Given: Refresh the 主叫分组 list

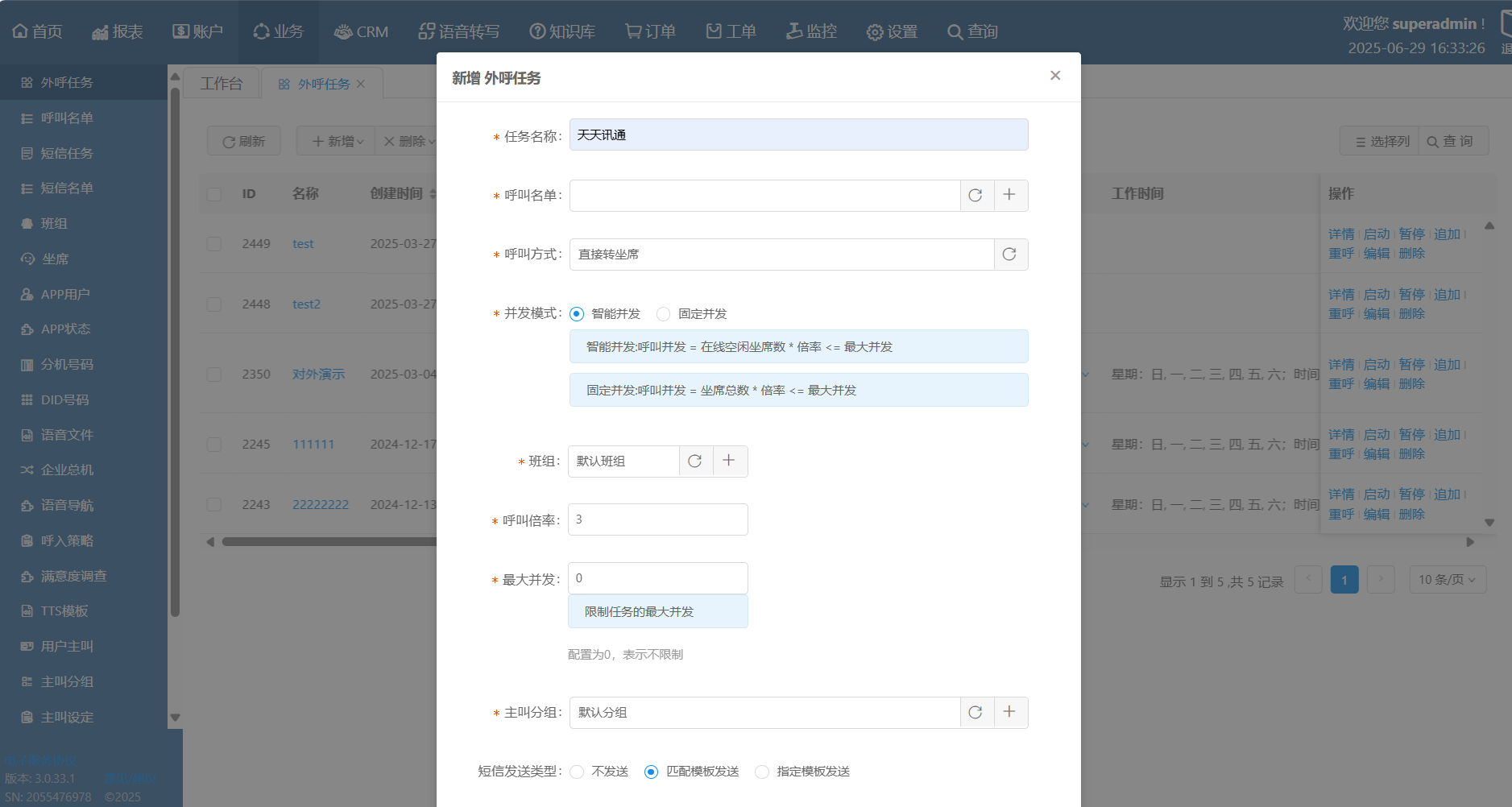Looking at the screenshot, I should (x=976, y=713).
